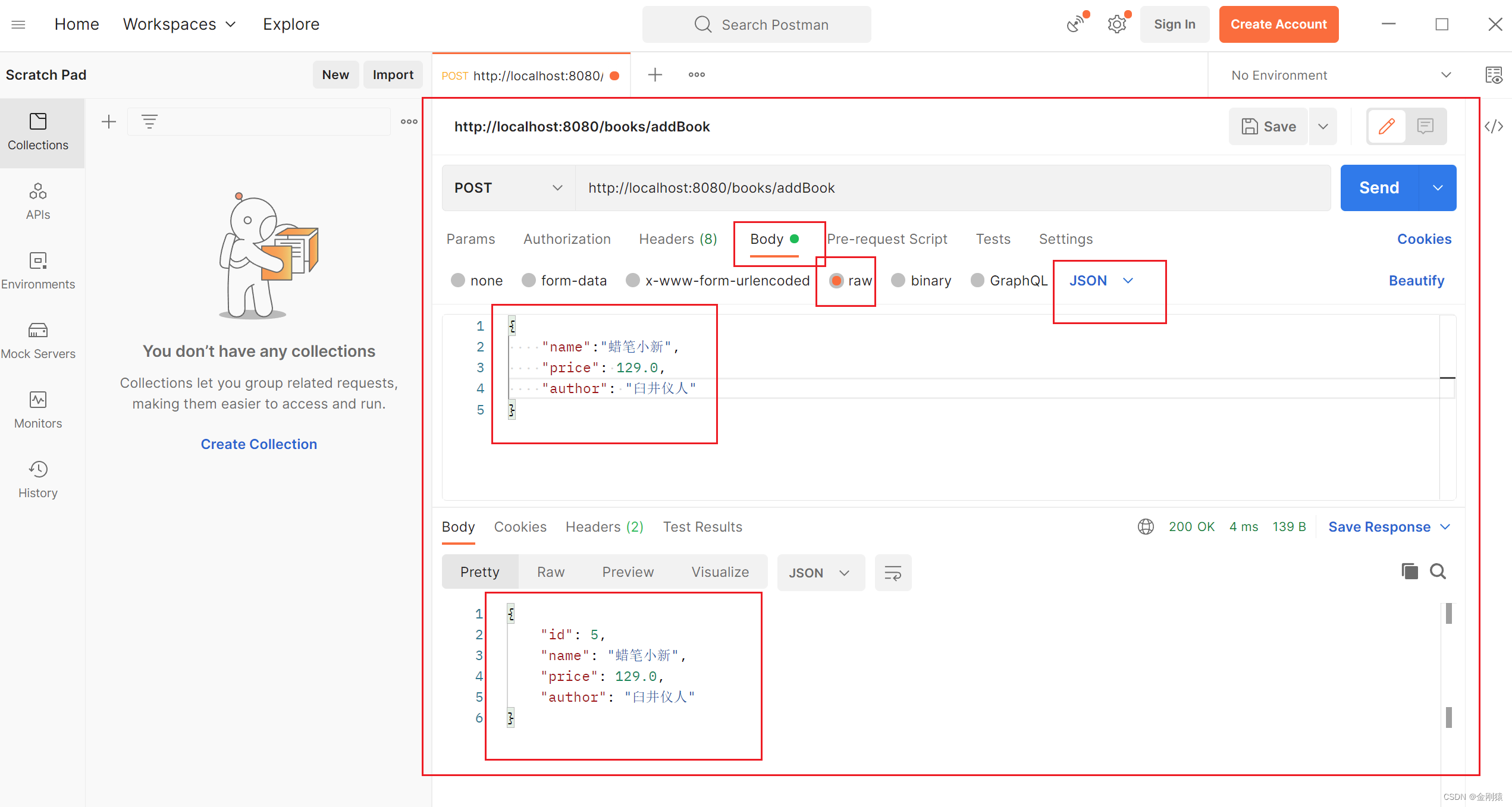Open the Beautify formatter icon
This screenshot has height=807, width=1512.
1417,280
